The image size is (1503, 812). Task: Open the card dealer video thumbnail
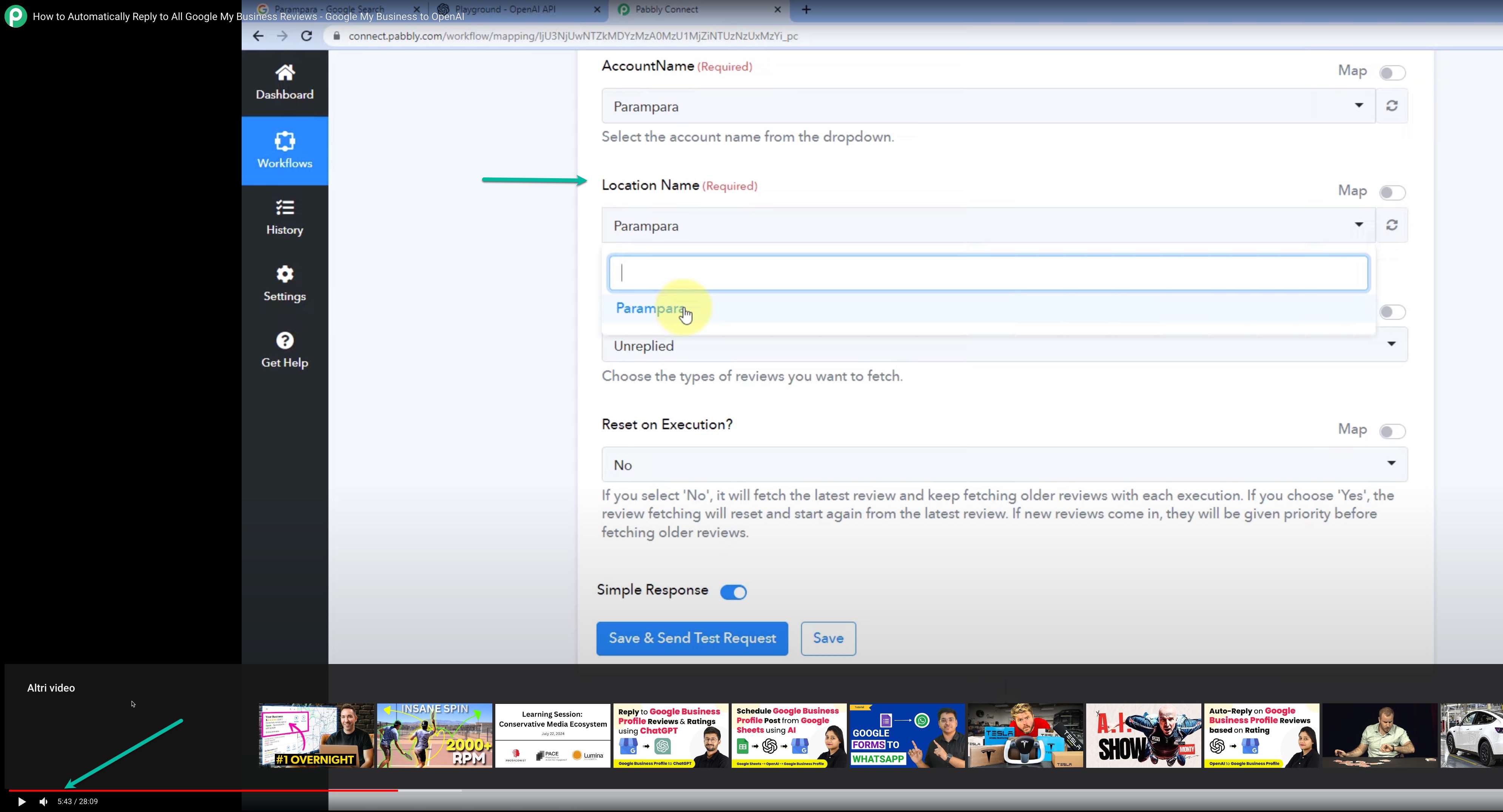1380,736
